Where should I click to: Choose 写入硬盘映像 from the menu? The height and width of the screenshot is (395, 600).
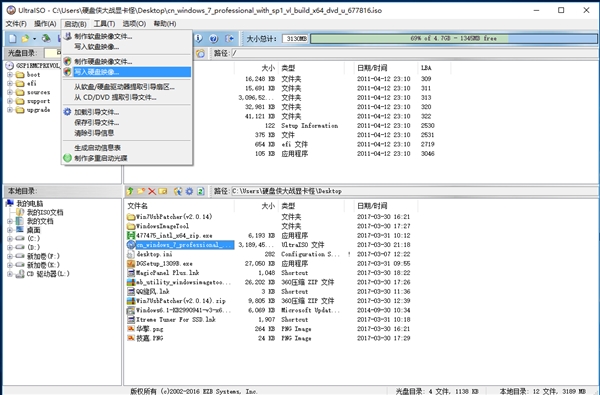coord(127,72)
